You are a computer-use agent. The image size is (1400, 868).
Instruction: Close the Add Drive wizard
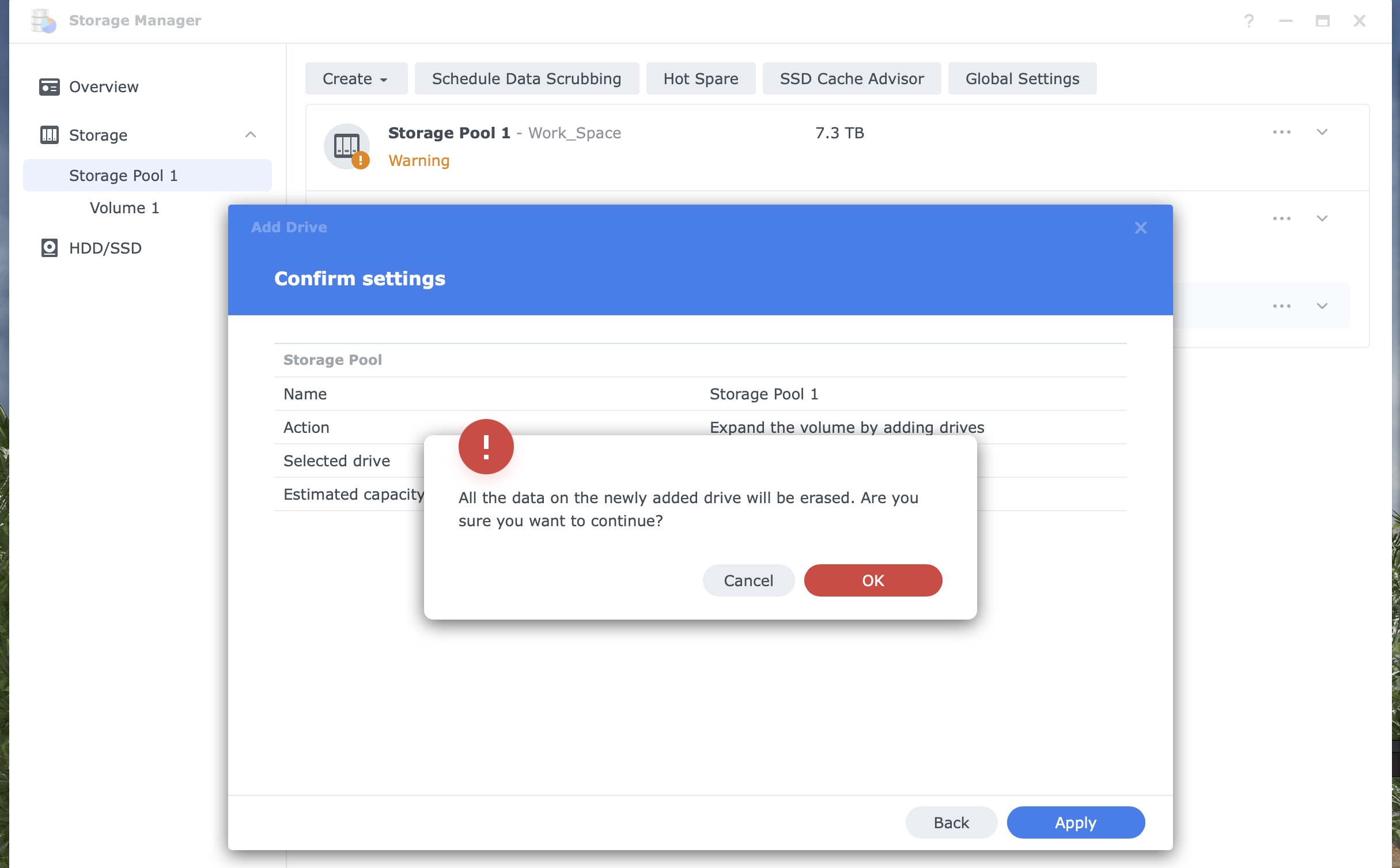(1140, 228)
